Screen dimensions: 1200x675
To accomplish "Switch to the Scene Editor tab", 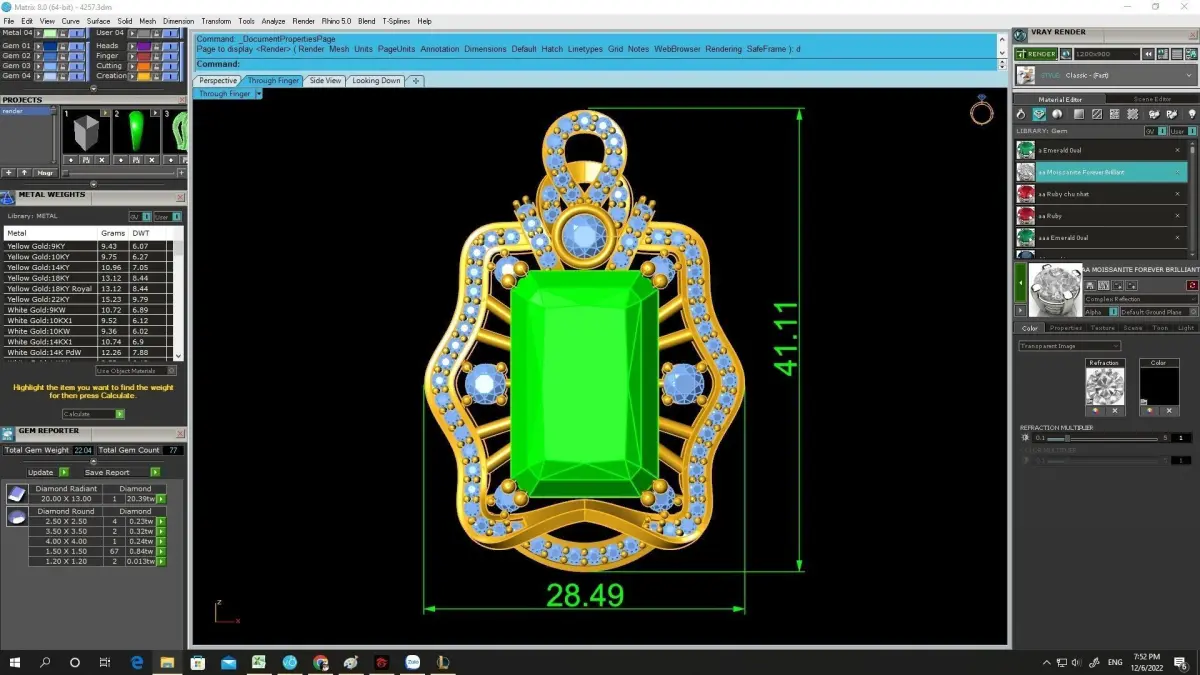I will click(x=1151, y=99).
